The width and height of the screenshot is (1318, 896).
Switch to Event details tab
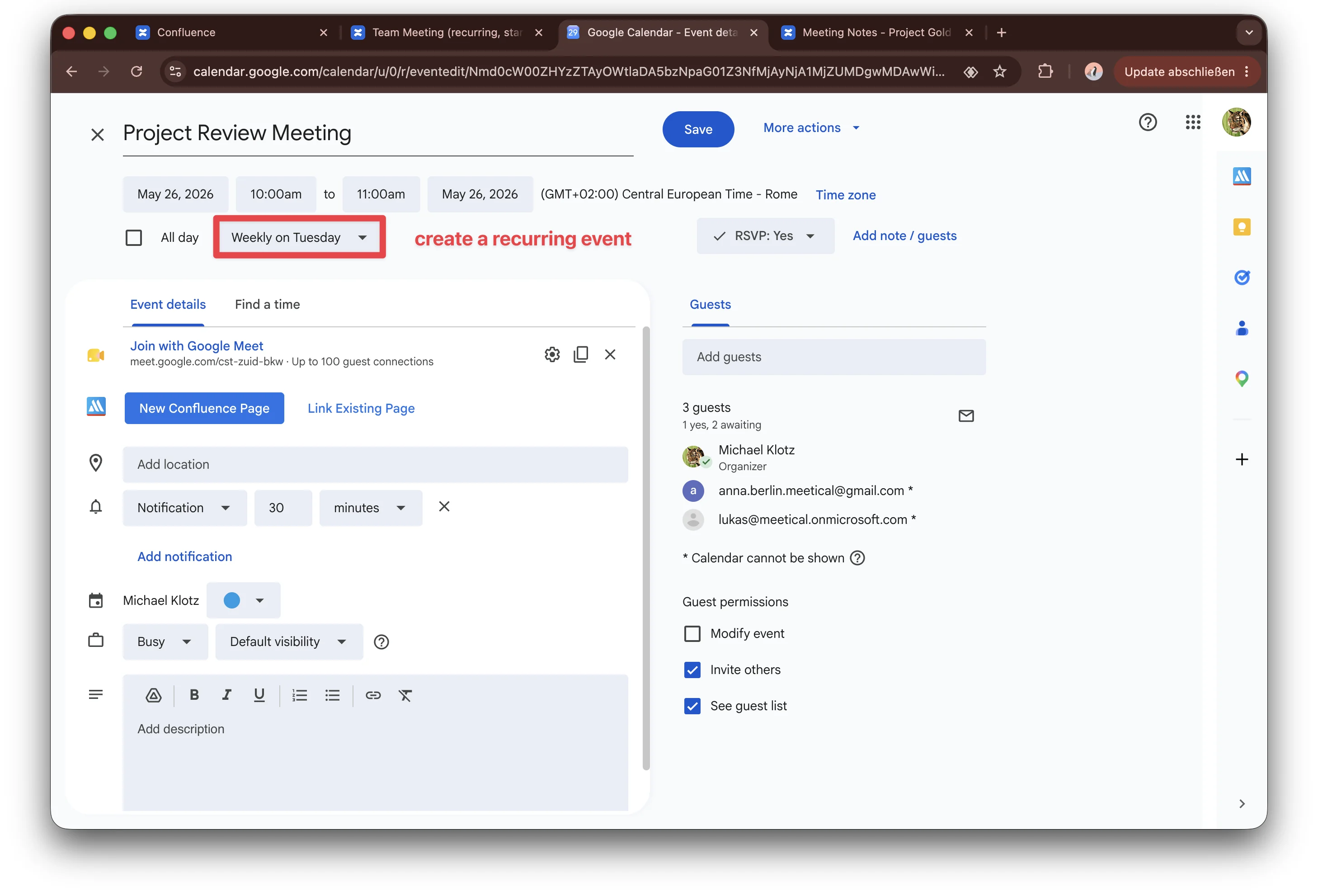tap(168, 305)
